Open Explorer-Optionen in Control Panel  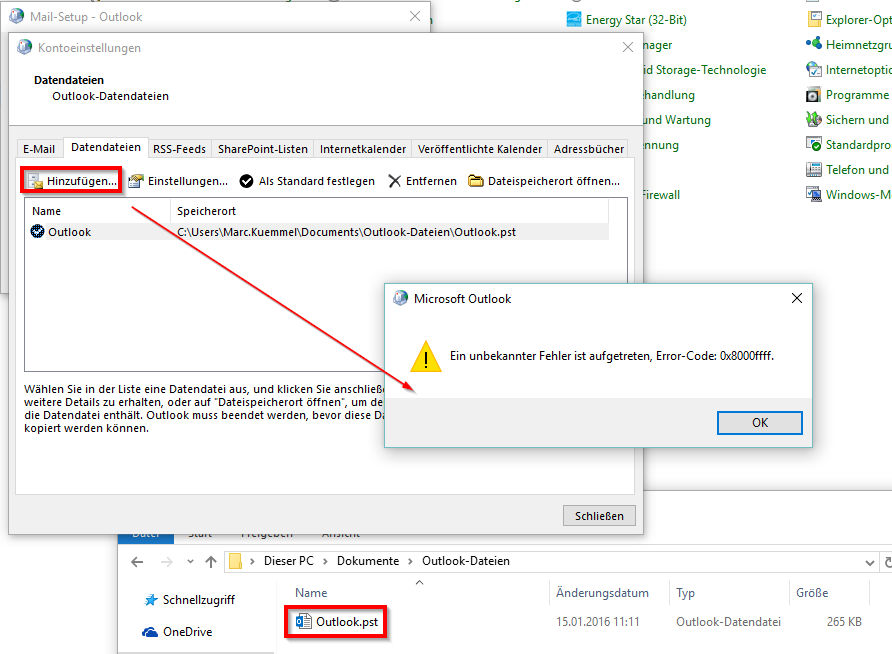tap(858, 20)
